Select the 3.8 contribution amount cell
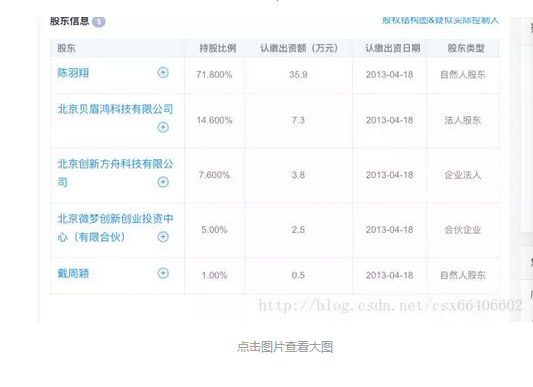The height and width of the screenshot is (387, 533). 298,175
